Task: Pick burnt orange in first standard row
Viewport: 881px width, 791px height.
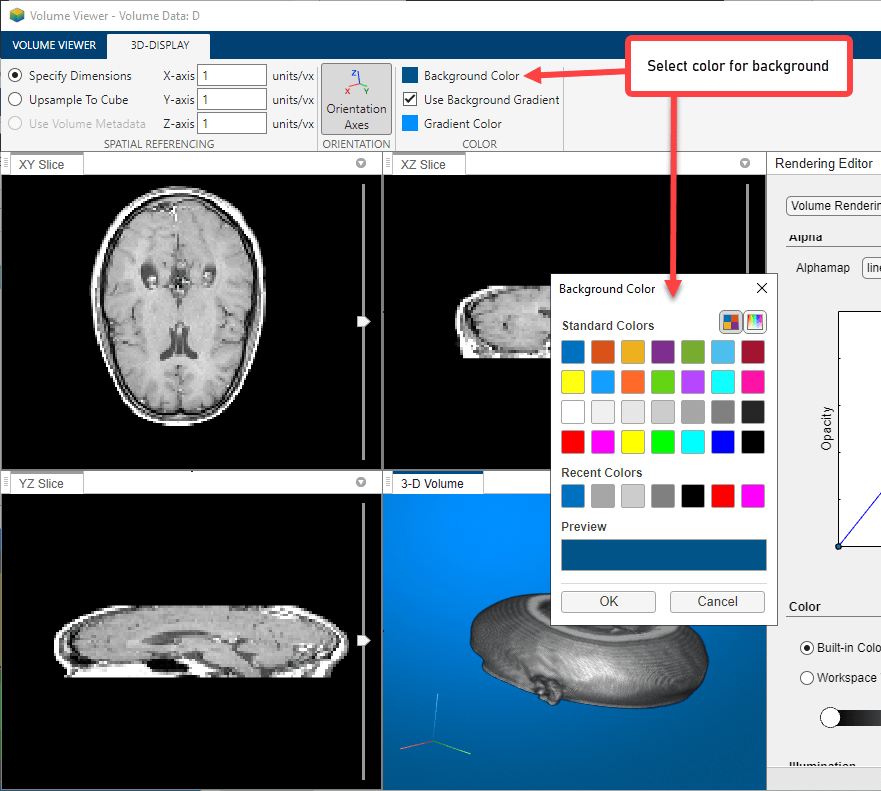Action: coord(603,352)
